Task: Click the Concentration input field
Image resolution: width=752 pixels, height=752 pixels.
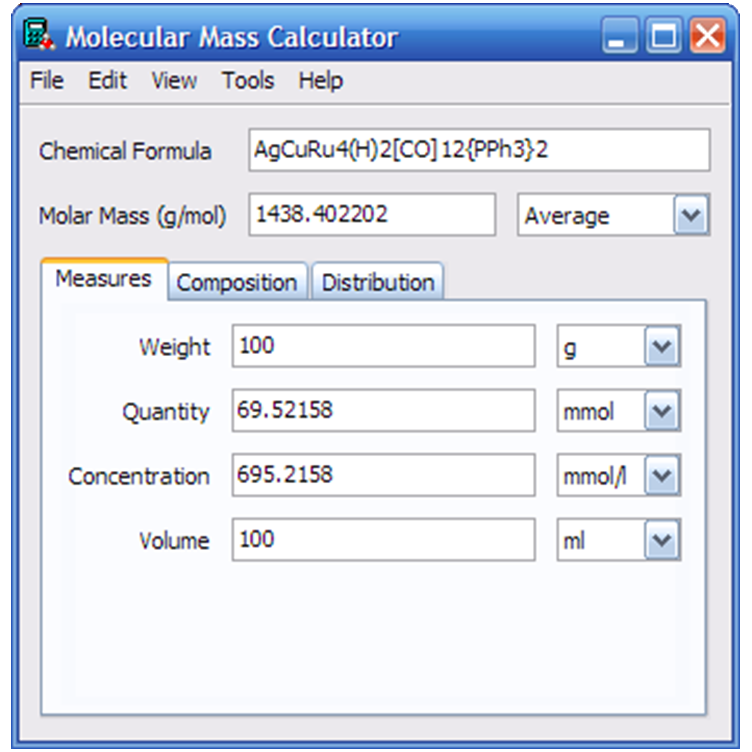Action: (x=383, y=475)
